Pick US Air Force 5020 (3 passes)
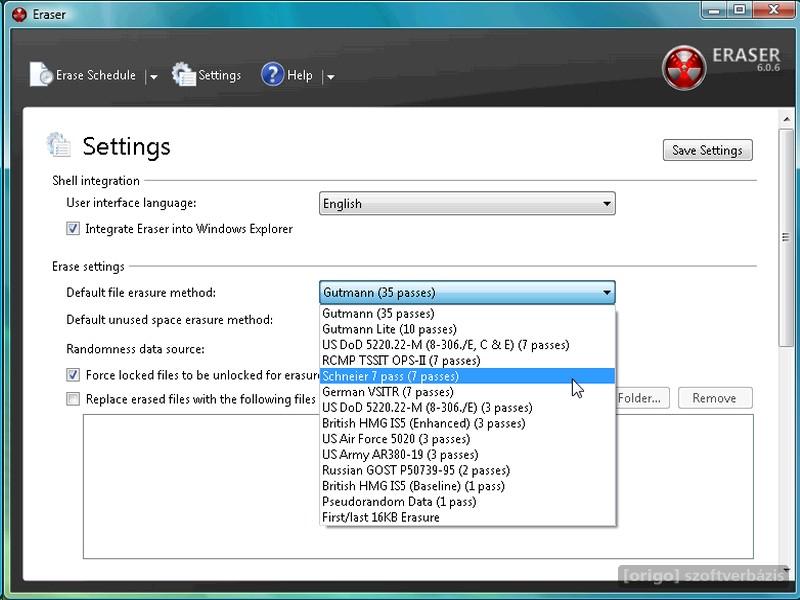800x600 pixels. pyautogui.click(x=467, y=439)
